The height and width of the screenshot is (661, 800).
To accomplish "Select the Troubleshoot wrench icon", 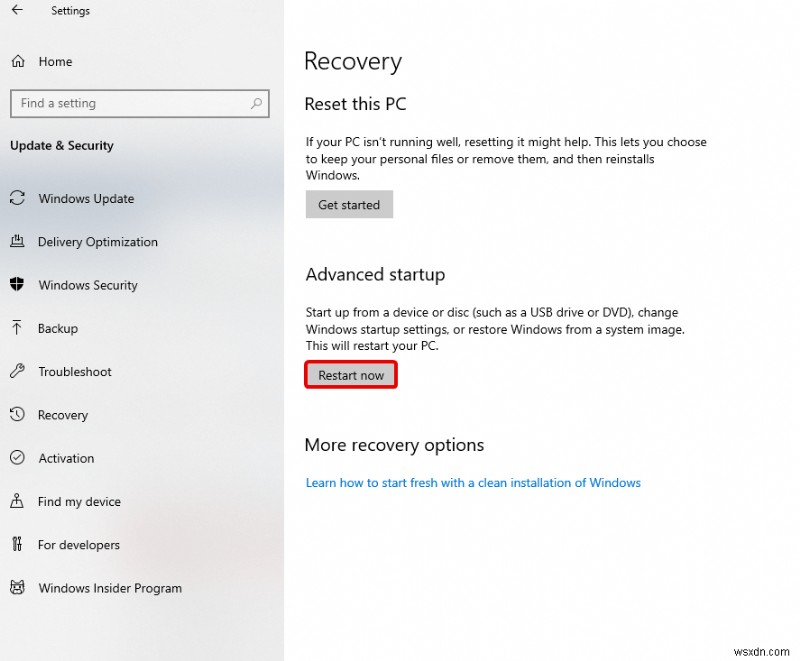I will click(17, 371).
